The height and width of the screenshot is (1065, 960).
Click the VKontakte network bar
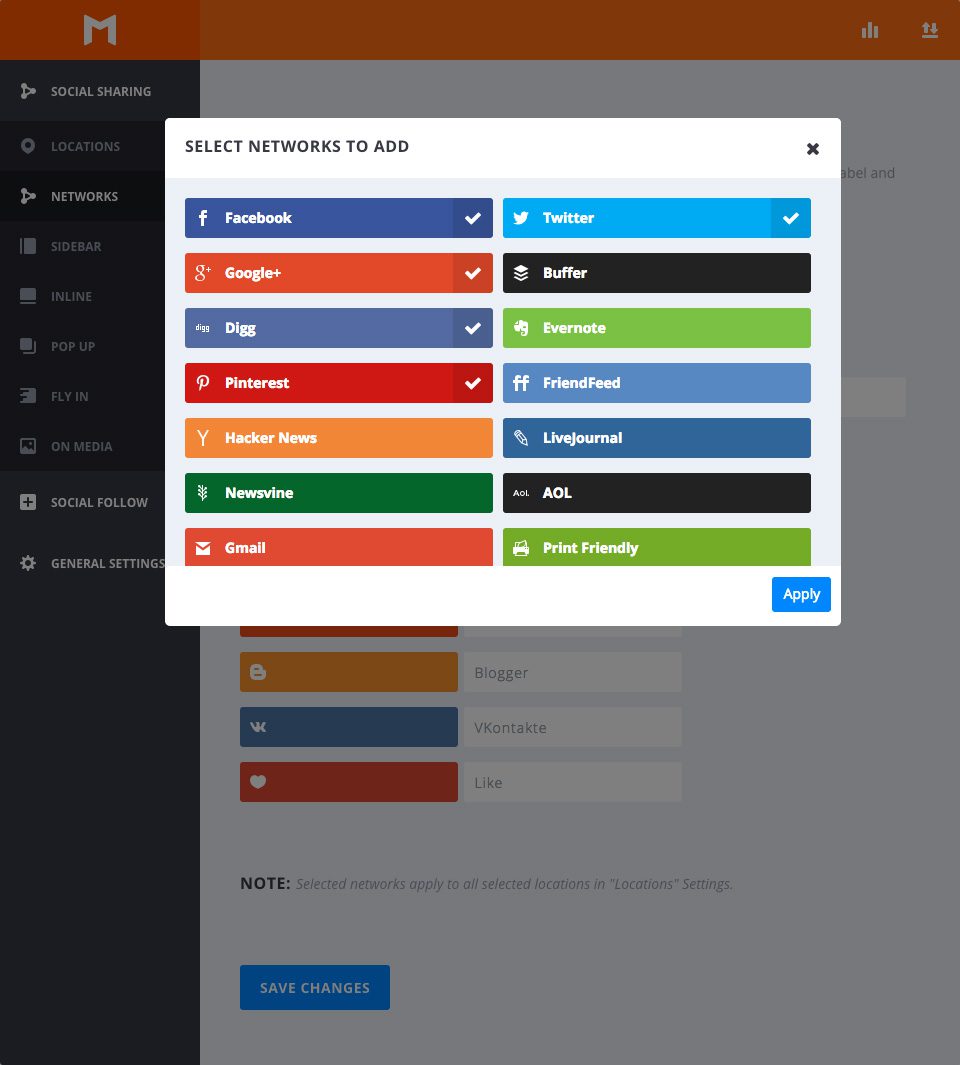coord(349,727)
